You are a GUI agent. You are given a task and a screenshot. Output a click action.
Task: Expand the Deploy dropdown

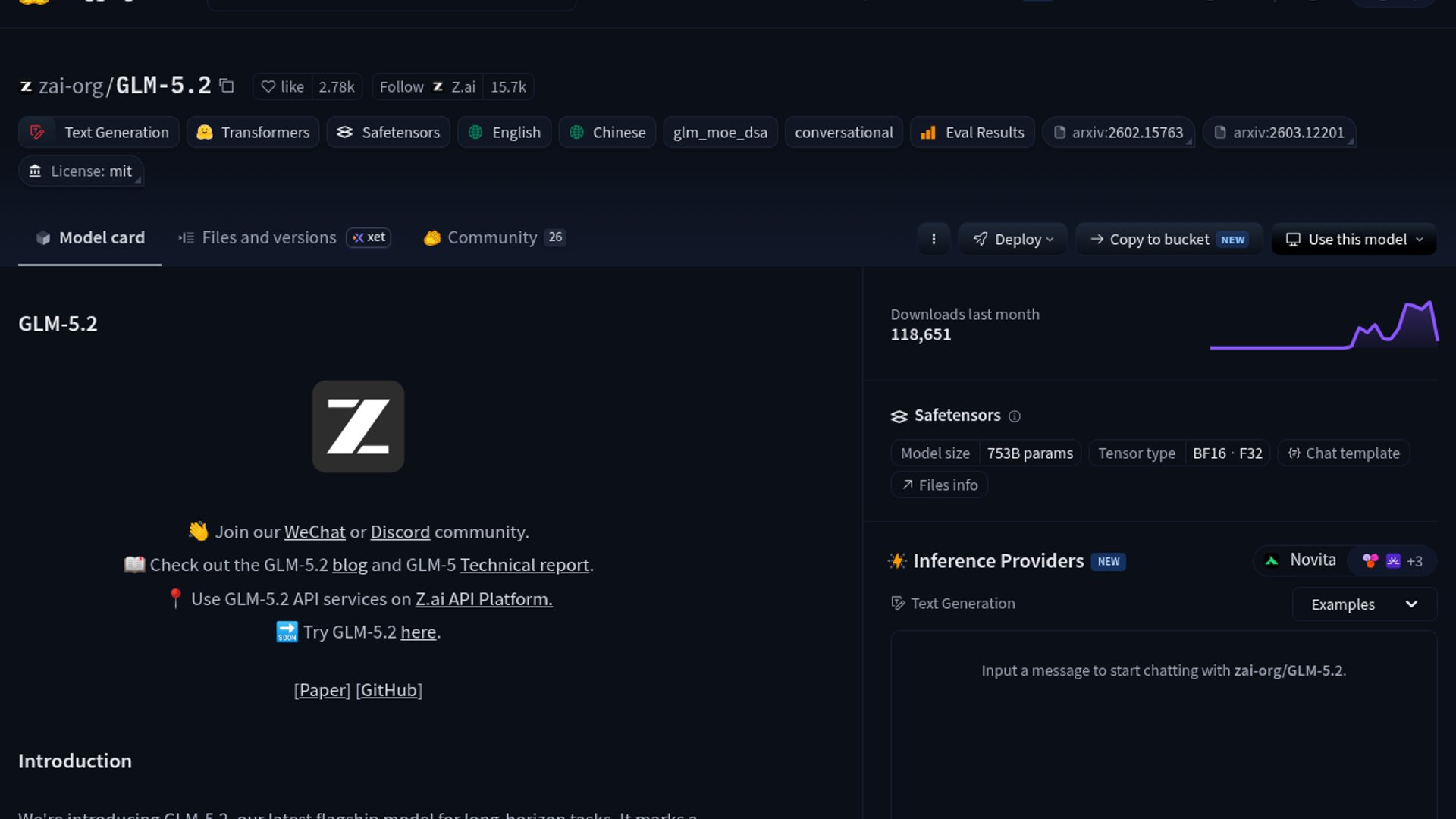click(x=1013, y=240)
